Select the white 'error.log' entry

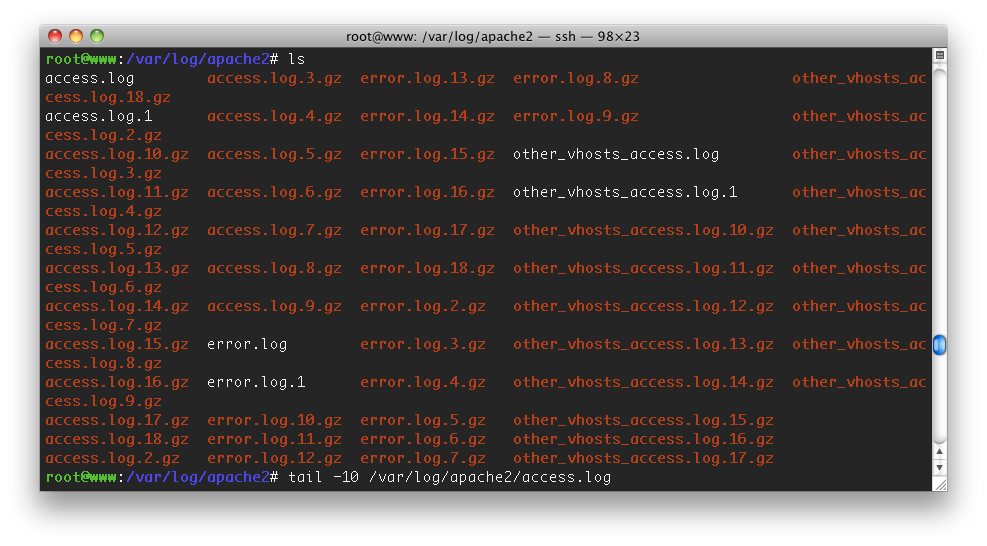tap(247, 344)
